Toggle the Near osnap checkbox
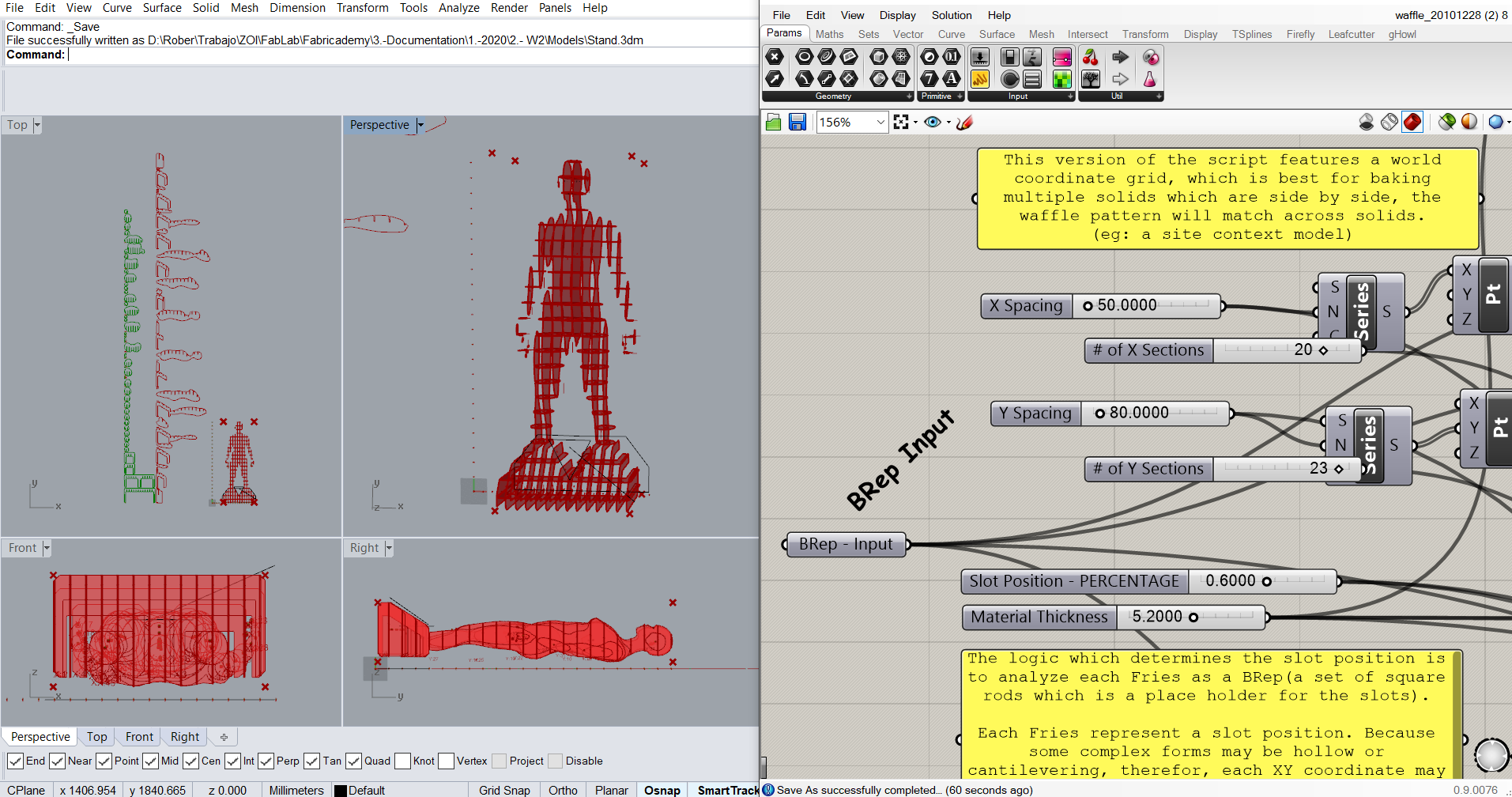Image resolution: width=1512 pixels, height=797 pixels. point(57,761)
